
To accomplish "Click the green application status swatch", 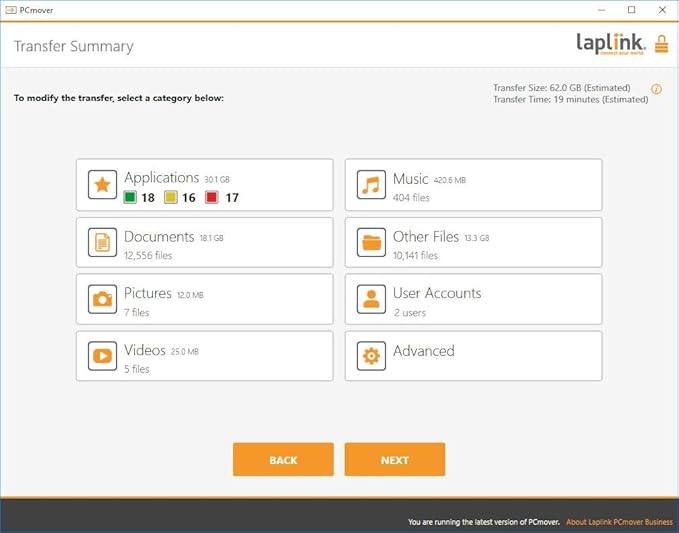I will (x=130, y=197).
